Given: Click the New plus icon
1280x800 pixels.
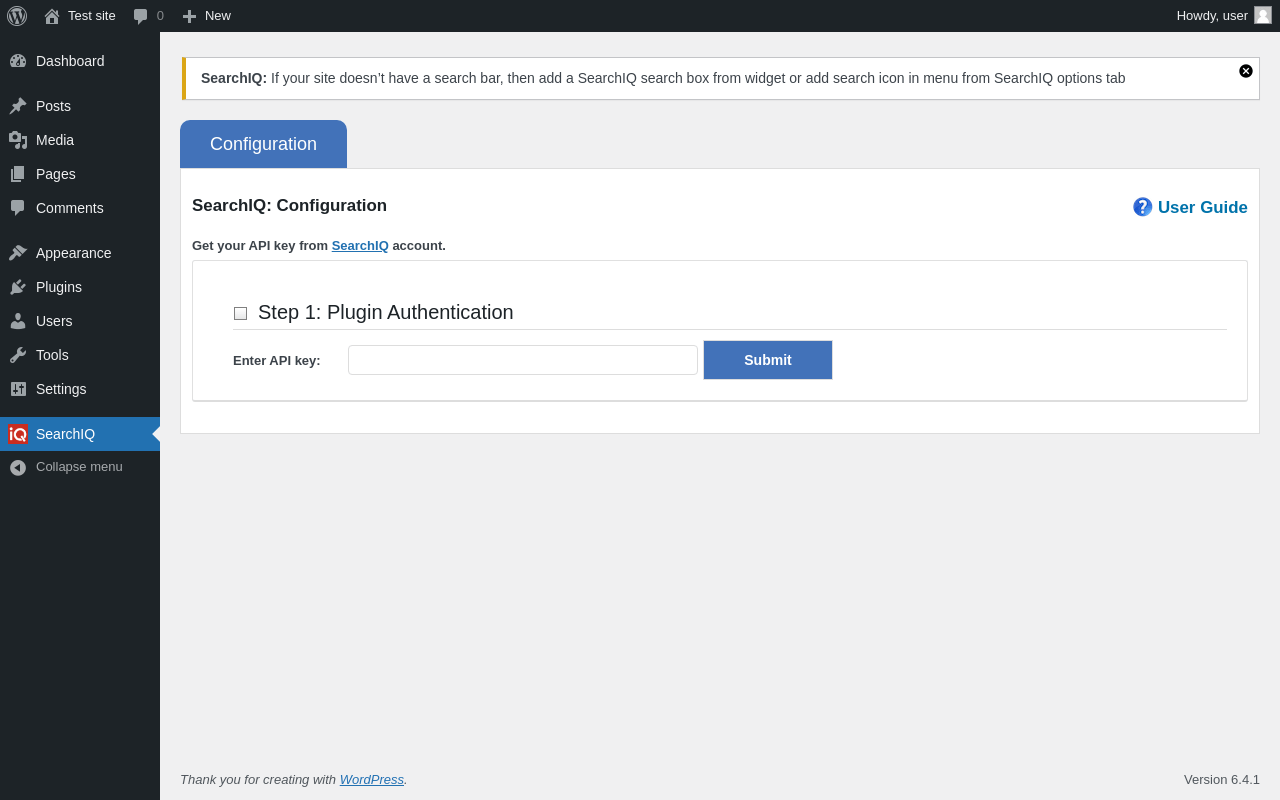Looking at the screenshot, I should tap(190, 16).
